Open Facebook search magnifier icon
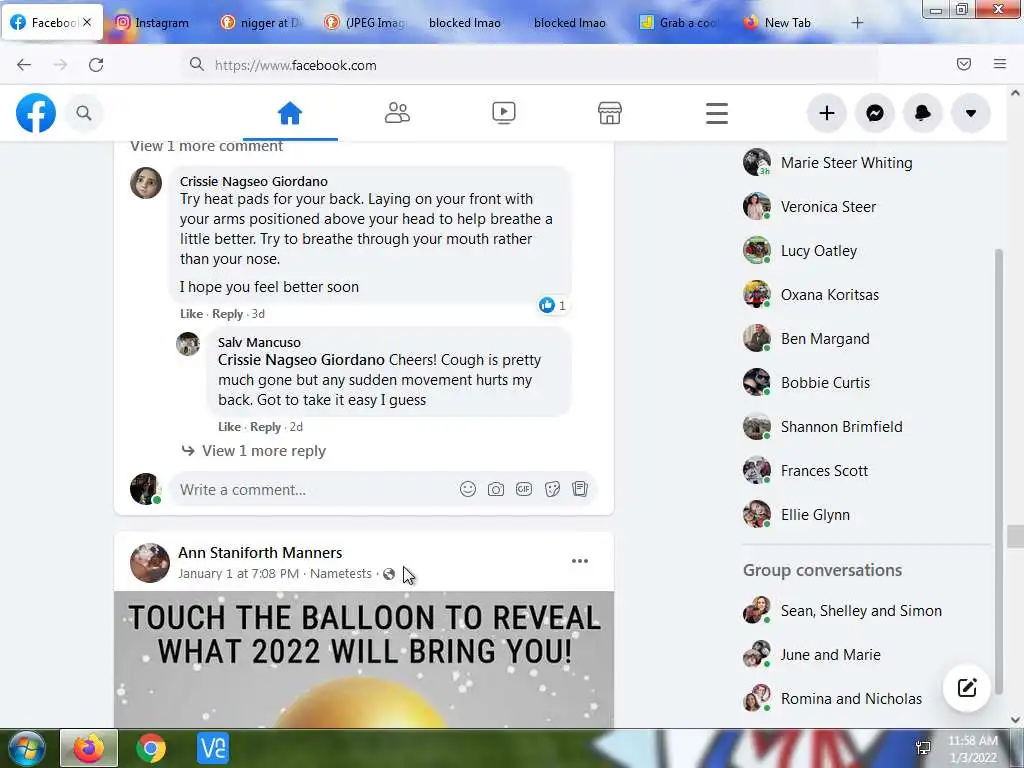 point(84,113)
